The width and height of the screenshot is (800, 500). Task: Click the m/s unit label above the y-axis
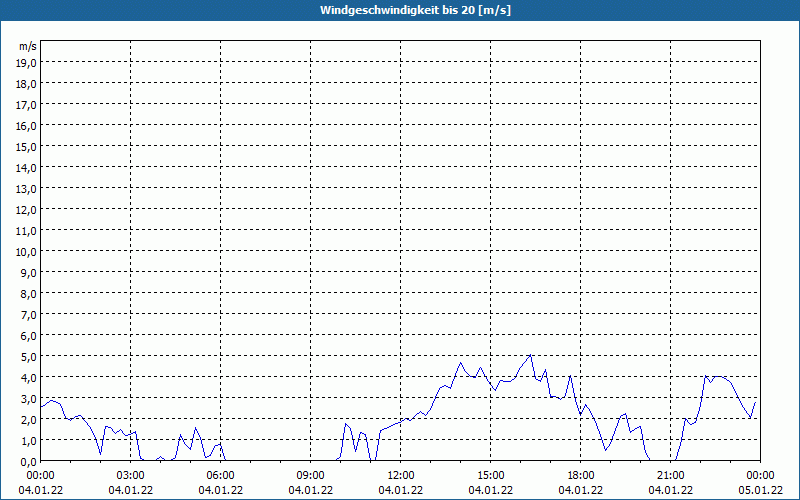[x=27, y=46]
